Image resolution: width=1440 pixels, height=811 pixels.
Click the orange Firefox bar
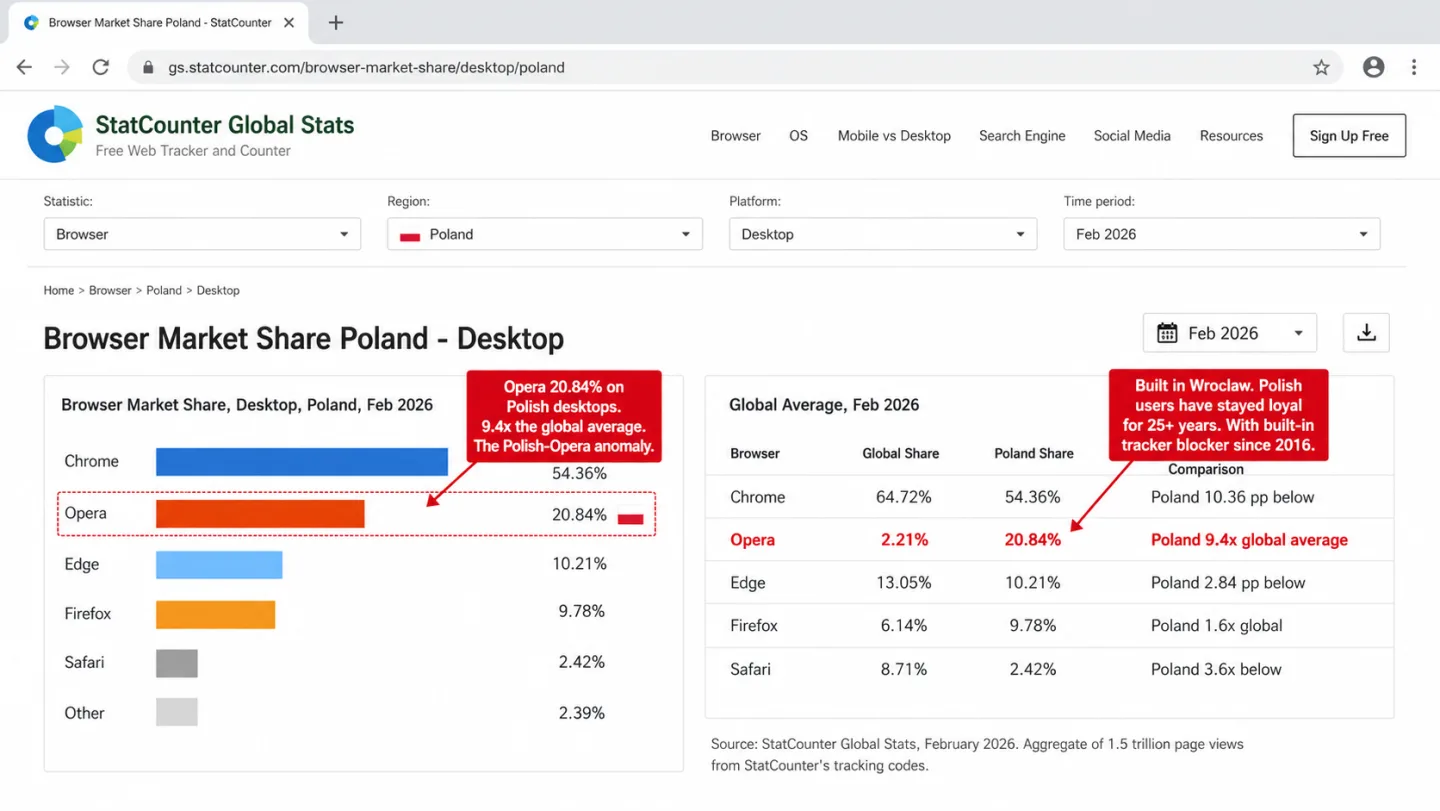point(215,614)
